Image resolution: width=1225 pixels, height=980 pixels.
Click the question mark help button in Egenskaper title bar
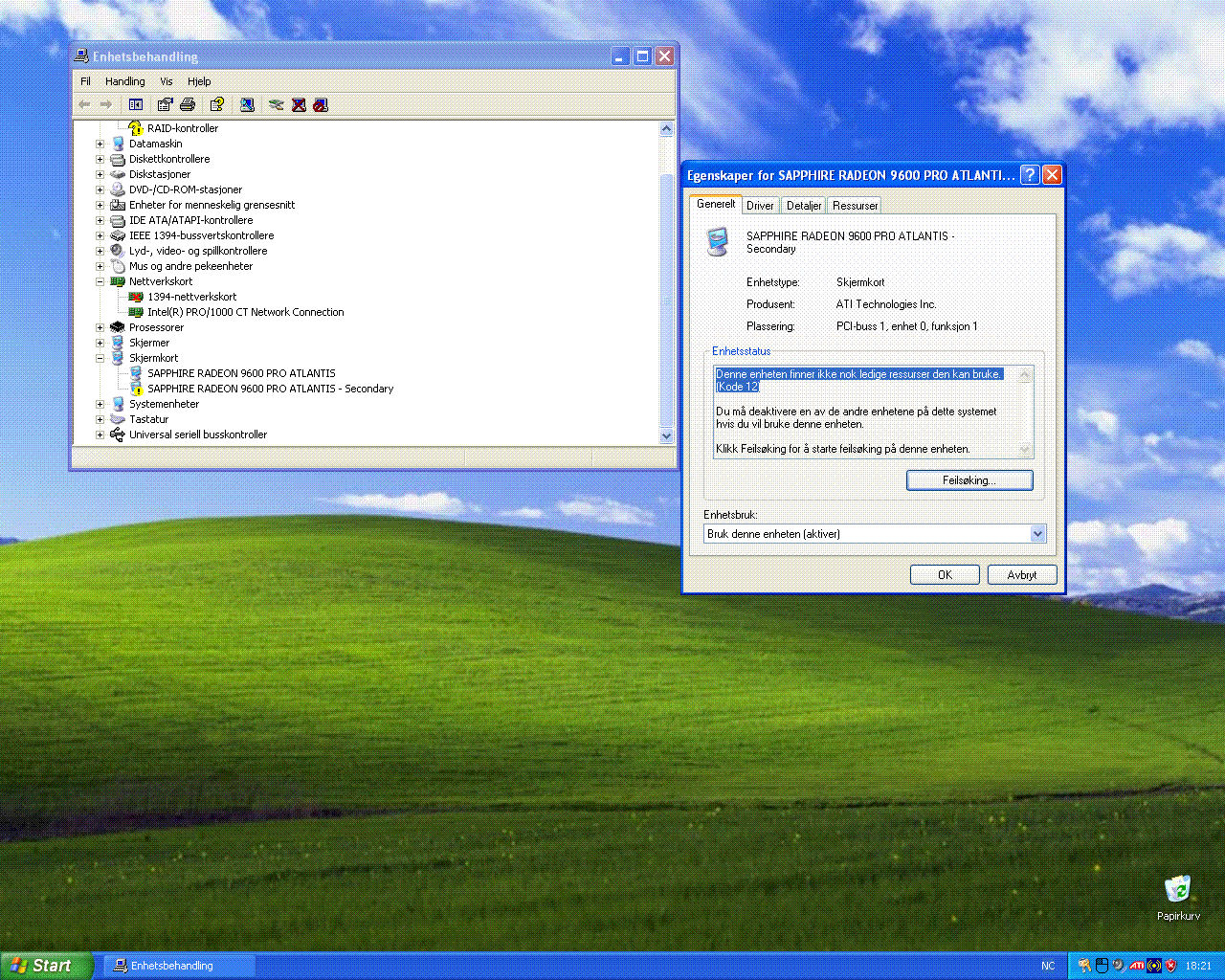pyautogui.click(x=1030, y=175)
